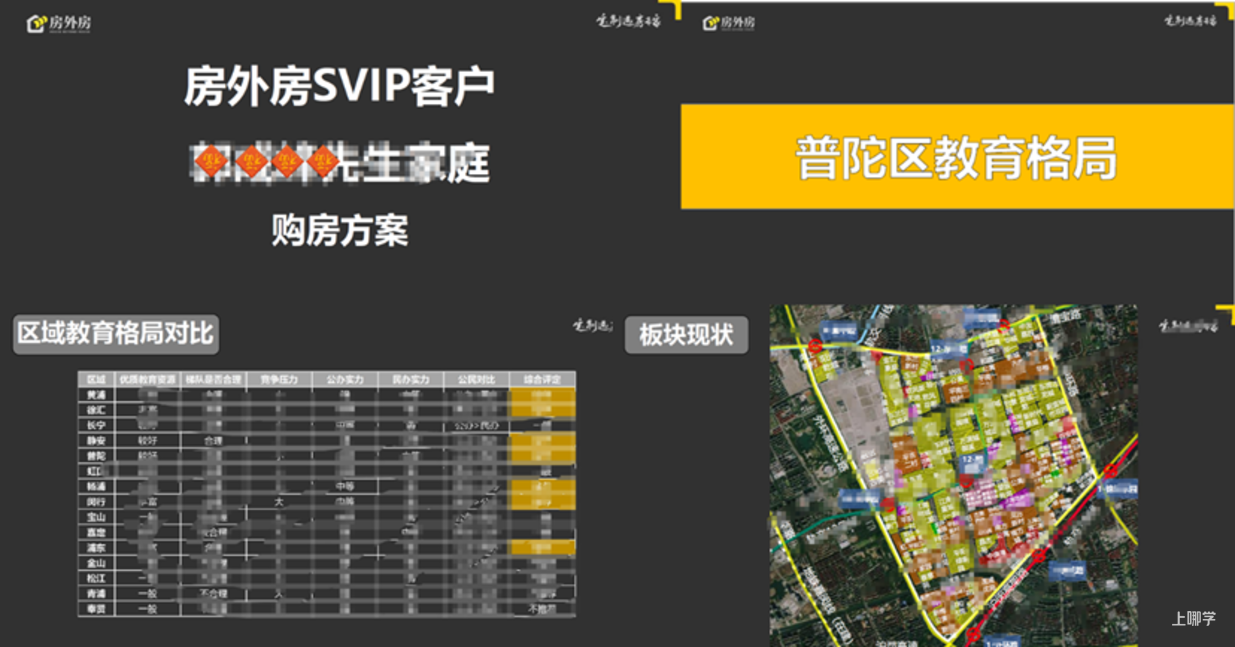The width and height of the screenshot is (1235, 647).
Task: Click the 中等 cell in the 杨浦 row
Action: [x=345, y=487]
